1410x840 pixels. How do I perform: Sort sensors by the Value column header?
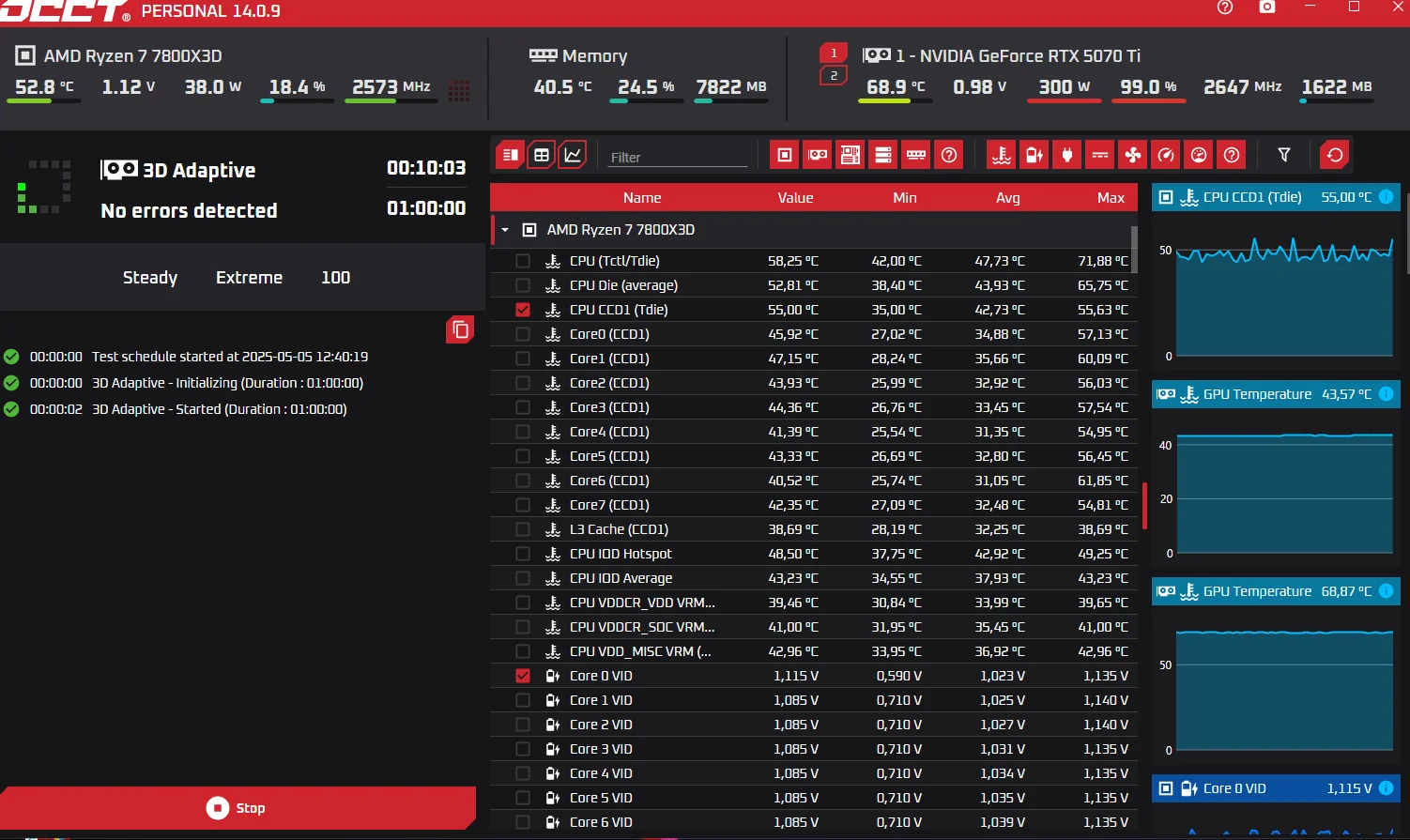click(x=795, y=198)
